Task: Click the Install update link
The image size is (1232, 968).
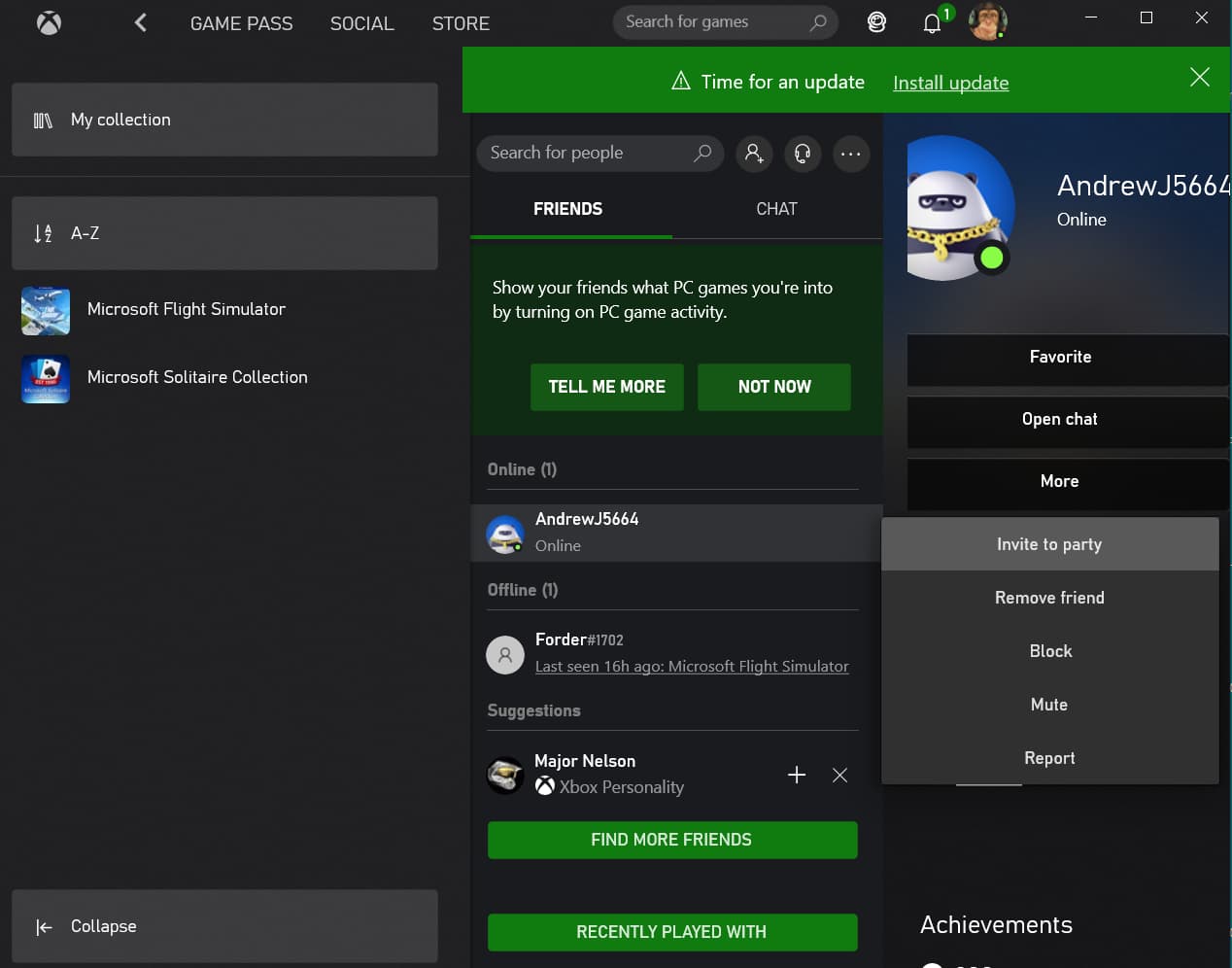Action: pyautogui.click(x=950, y=83)
